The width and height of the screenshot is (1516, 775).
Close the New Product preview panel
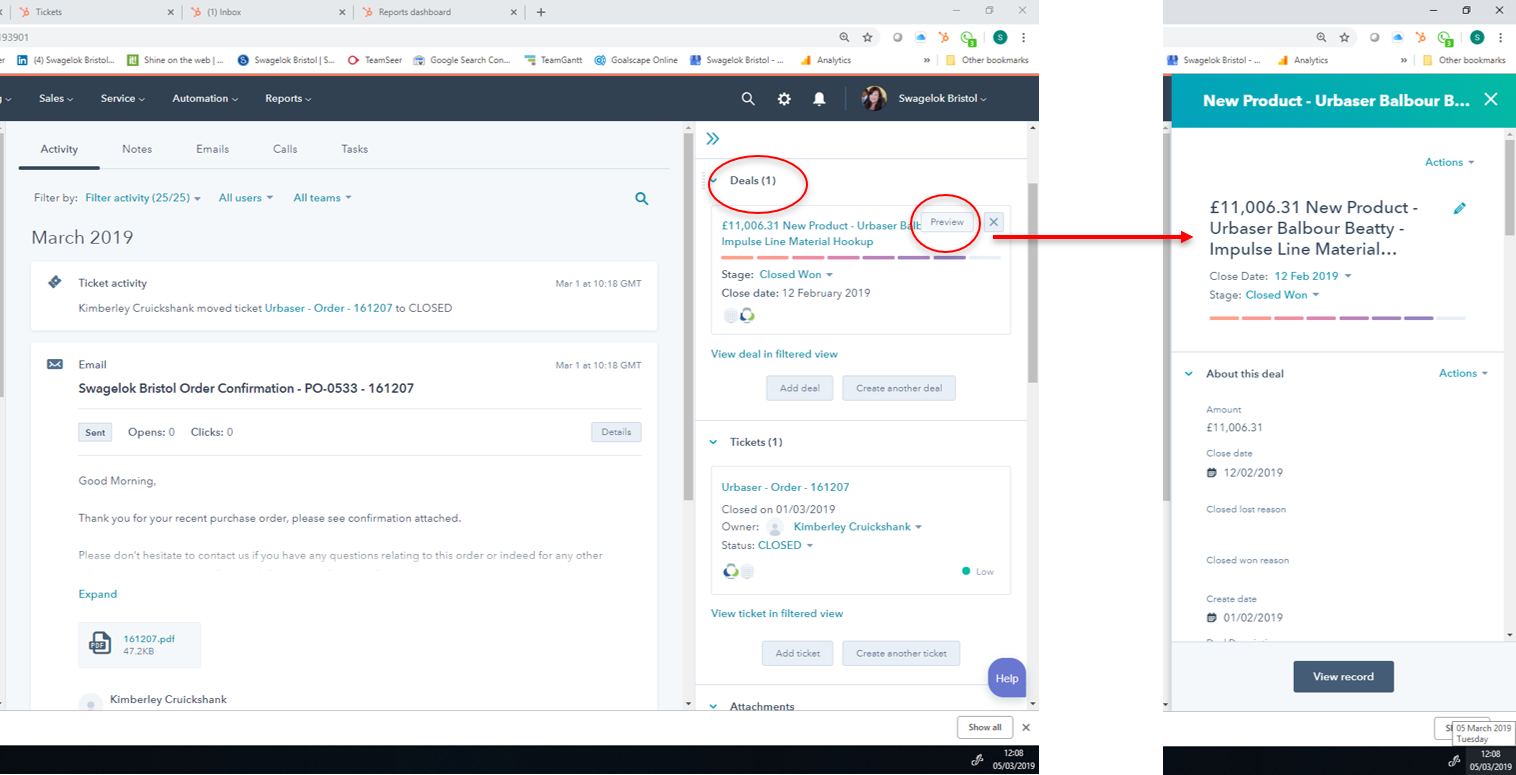(x=1491, y=99)
